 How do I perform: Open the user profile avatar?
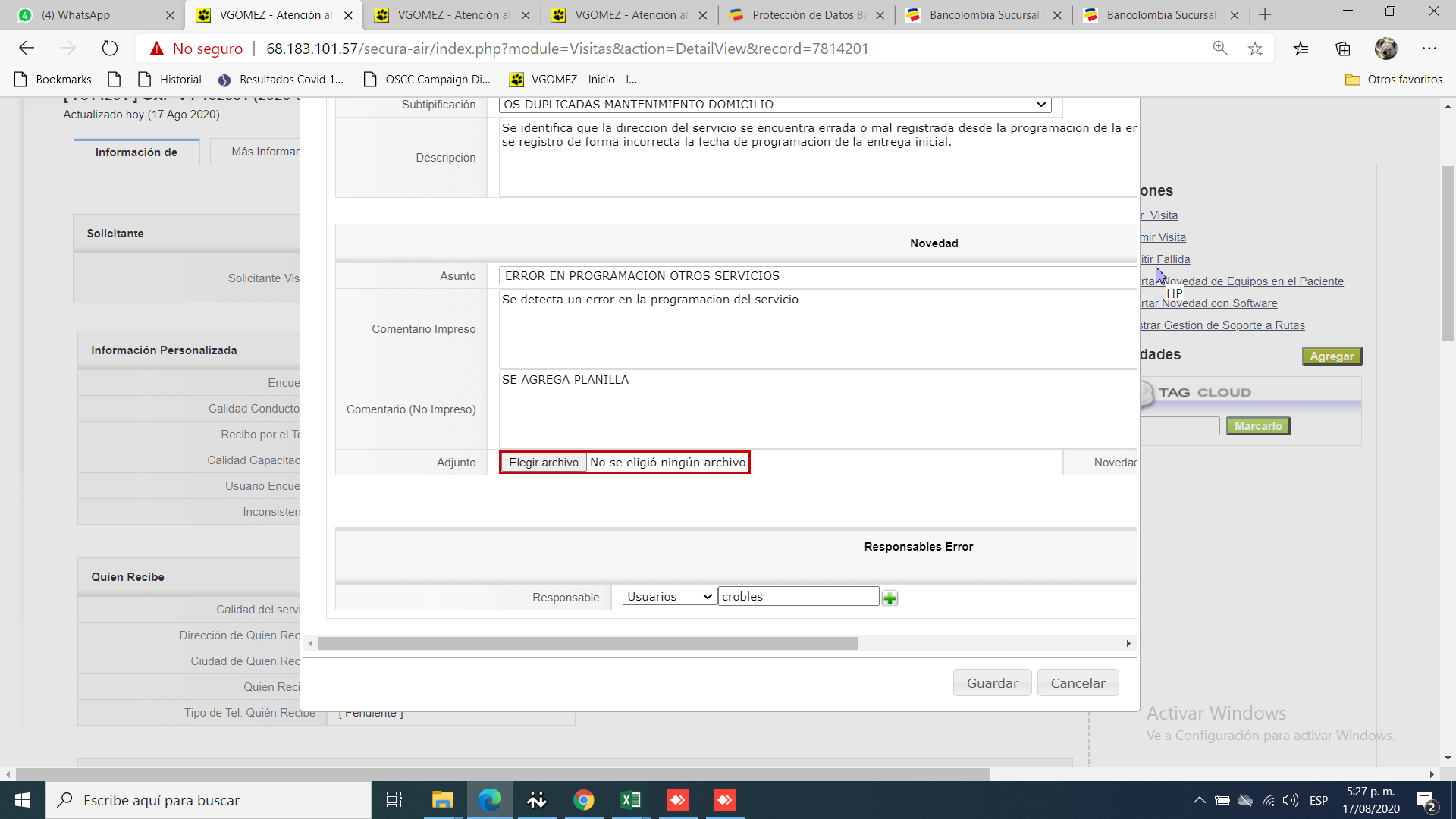pos(1385,49)
